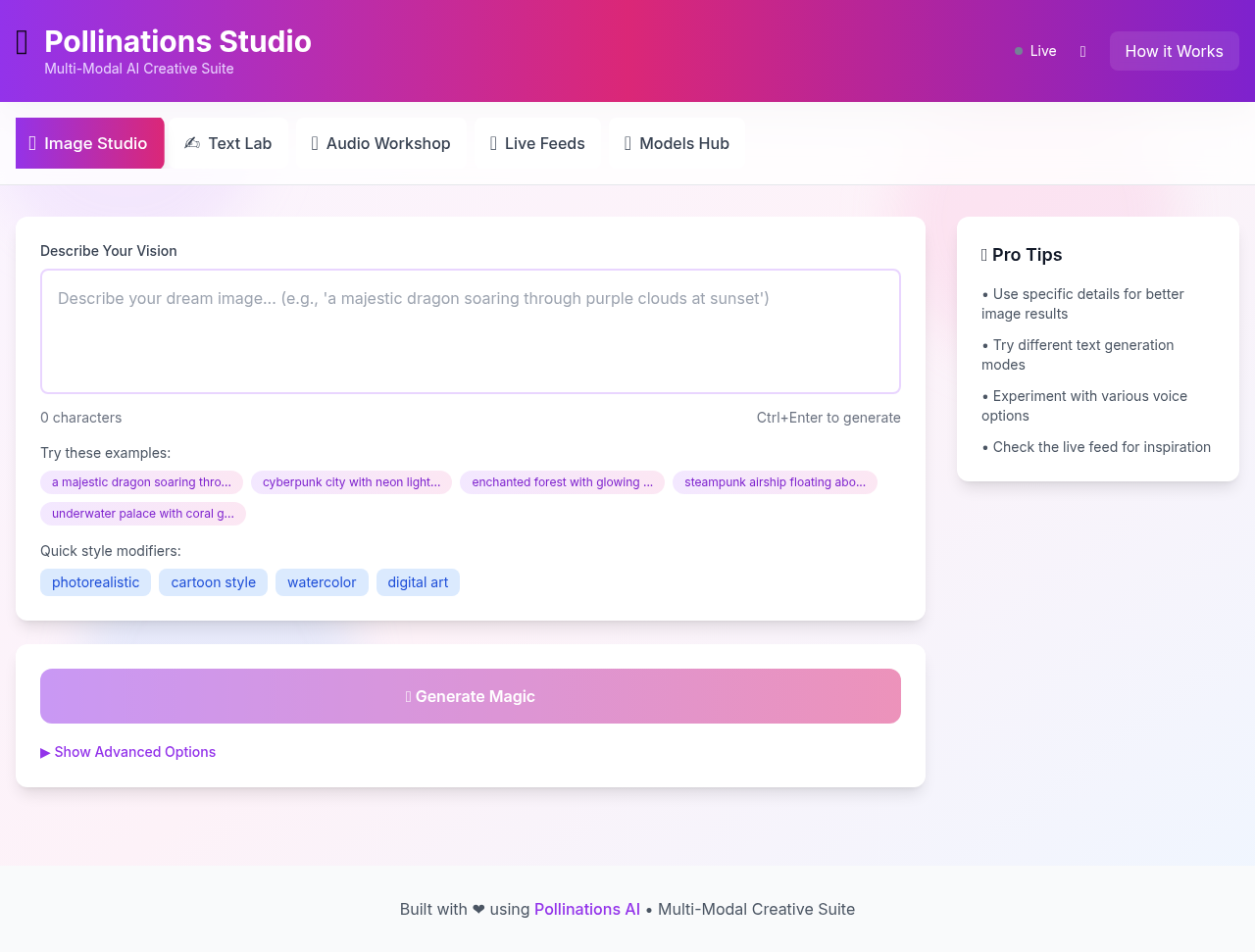This screenshot has height=952, width=1255.
Task: Use the steampunk airship example prompt
Action: [775, 482]
